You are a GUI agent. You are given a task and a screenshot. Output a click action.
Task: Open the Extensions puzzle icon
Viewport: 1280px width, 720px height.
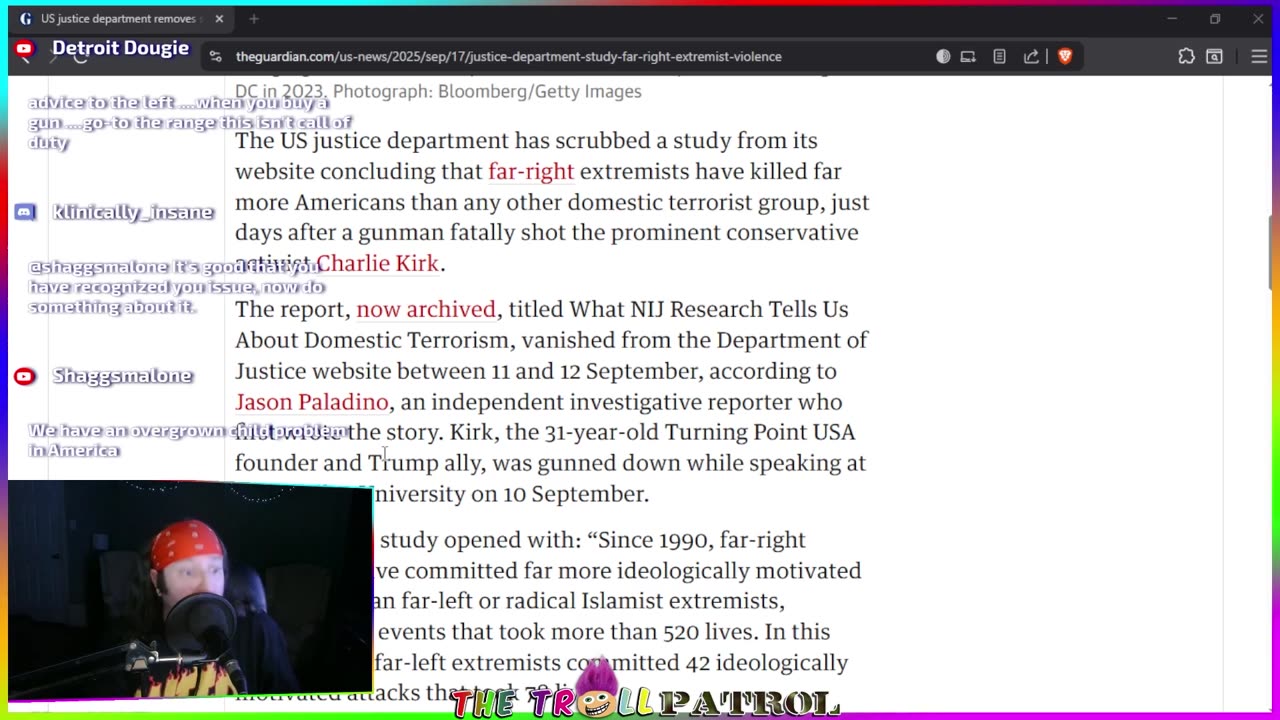(x=1186, y=57)
